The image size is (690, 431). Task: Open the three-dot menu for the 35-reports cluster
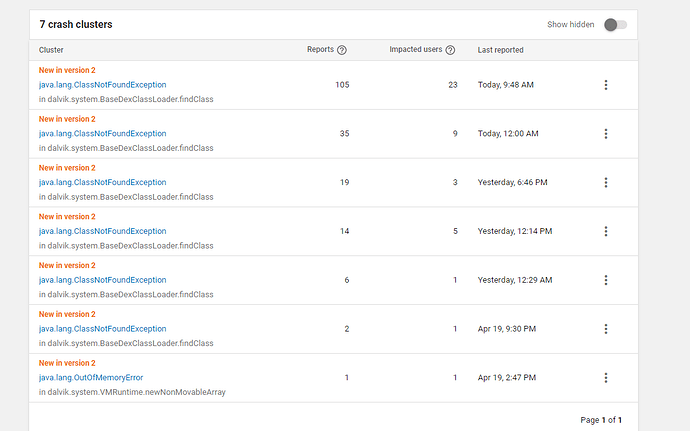click(x=606, y=134)
